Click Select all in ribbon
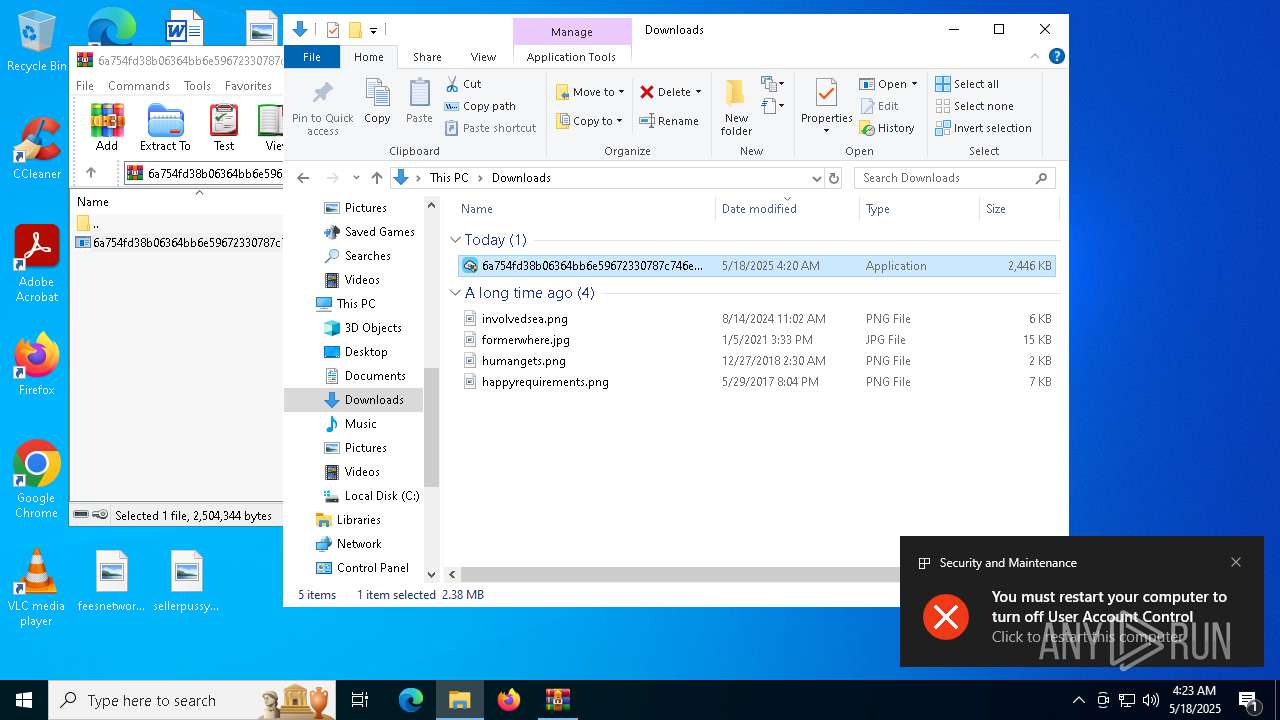Viewport: 1280px width, 720px height. (967, 84)
